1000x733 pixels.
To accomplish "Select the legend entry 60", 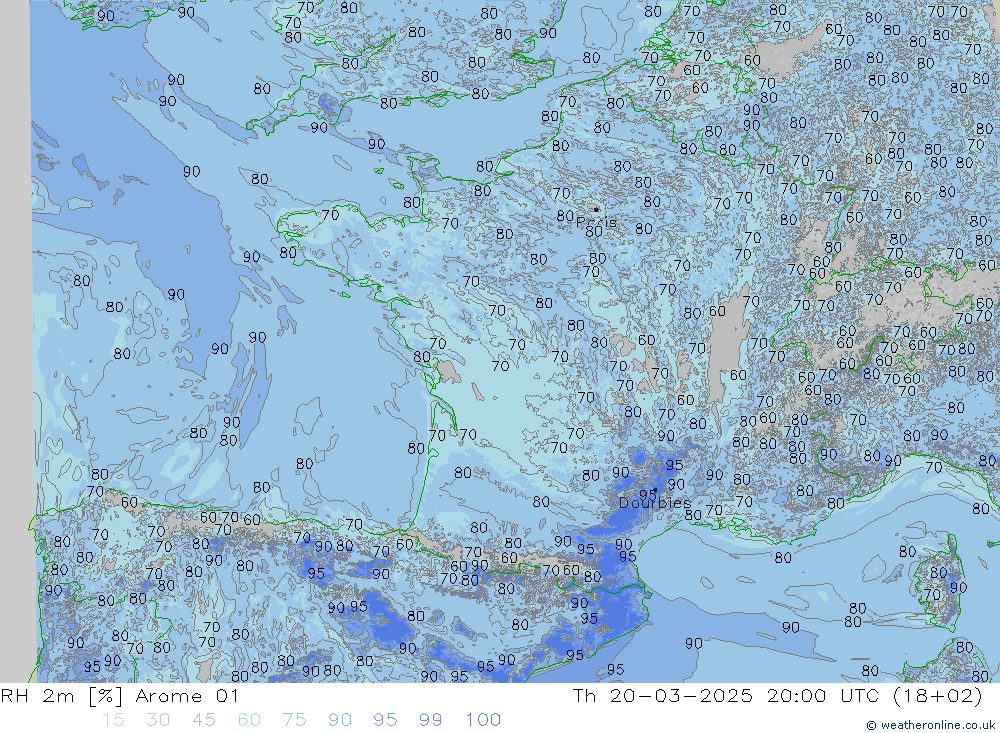I will coord(249,720).
